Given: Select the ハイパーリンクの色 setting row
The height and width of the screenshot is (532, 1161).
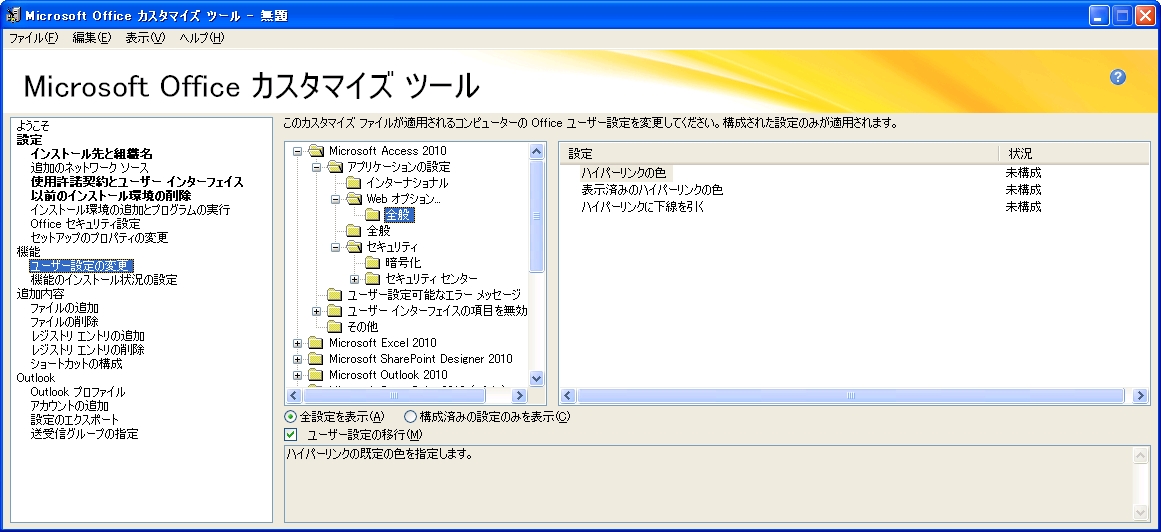Looking at the screenshot, I should click(625, 173).
